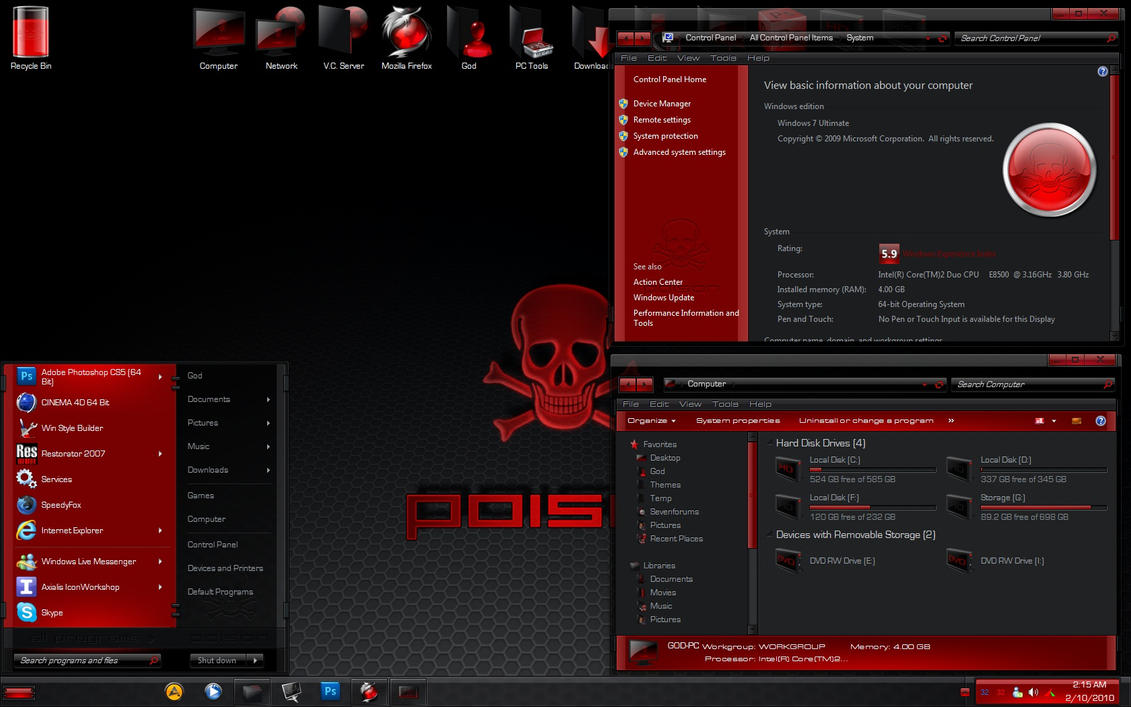Open the help icon in System window
The width and height of the screenshot is (1131, 707).
[x=1102, y=71]
